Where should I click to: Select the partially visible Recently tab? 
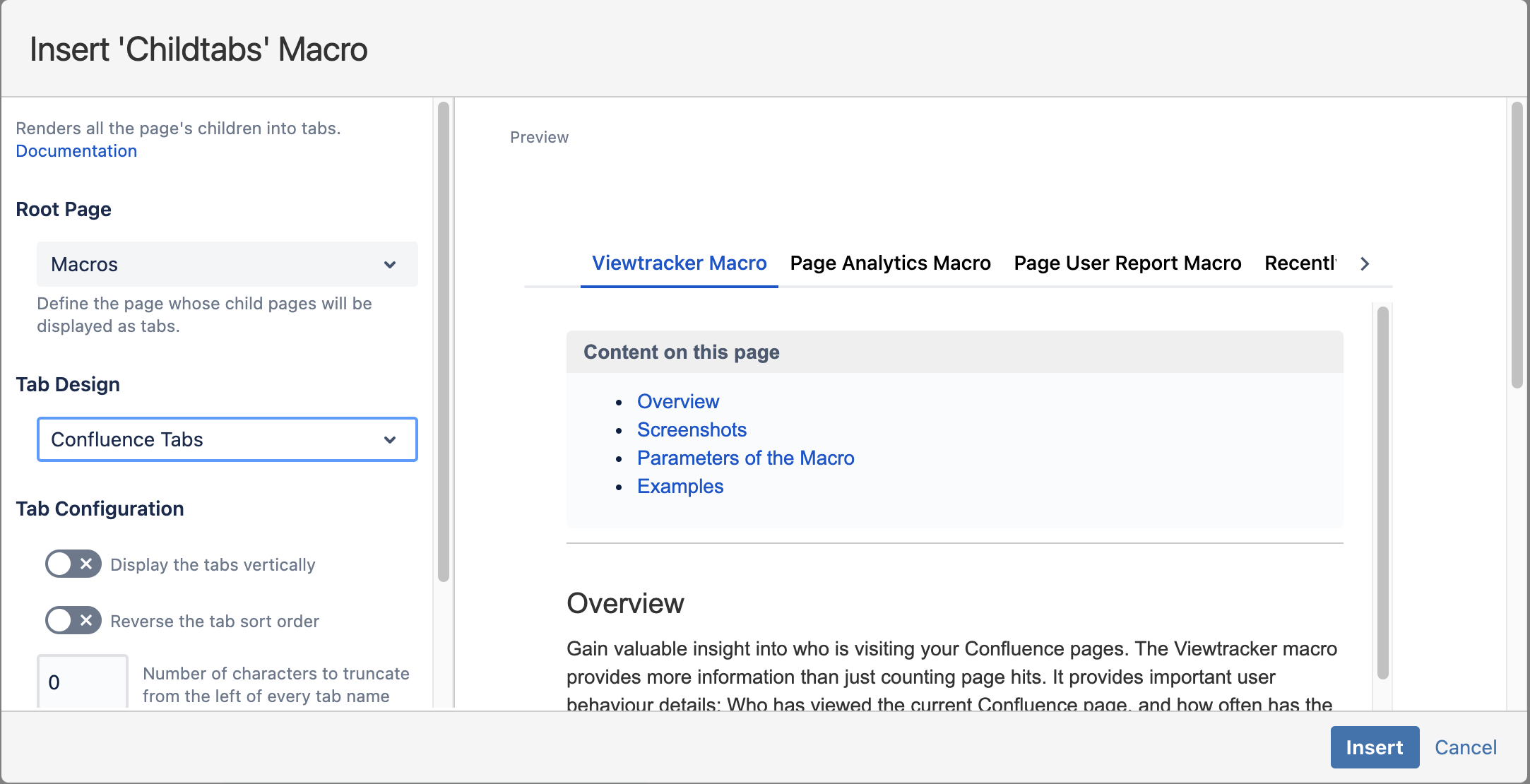[x=1300, y=263]
